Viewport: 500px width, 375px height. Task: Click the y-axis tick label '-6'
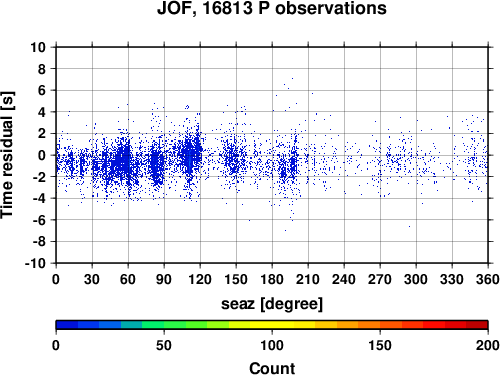(x=39, y=220)
